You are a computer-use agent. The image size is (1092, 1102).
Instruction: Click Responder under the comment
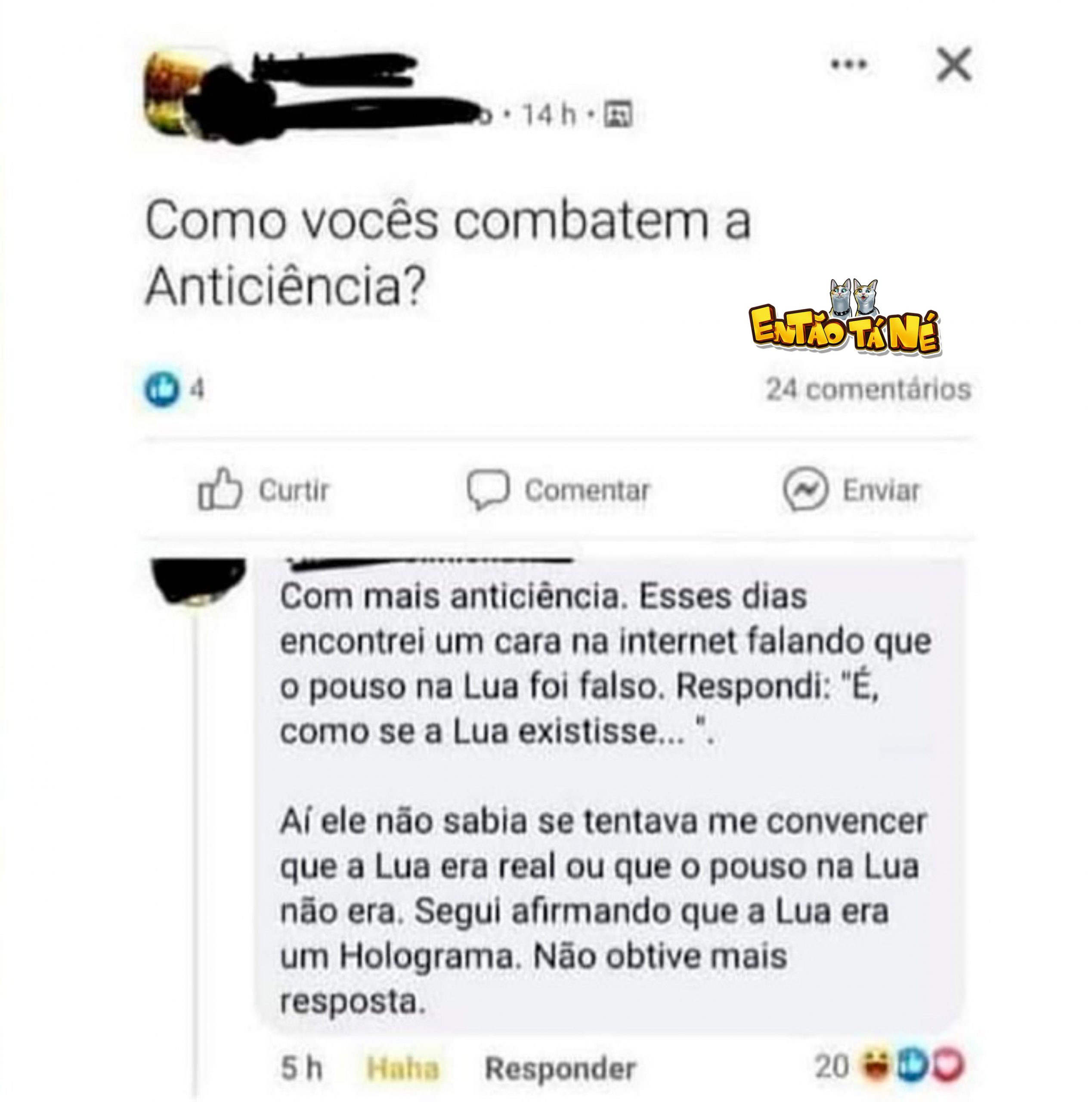point(560,1068)
